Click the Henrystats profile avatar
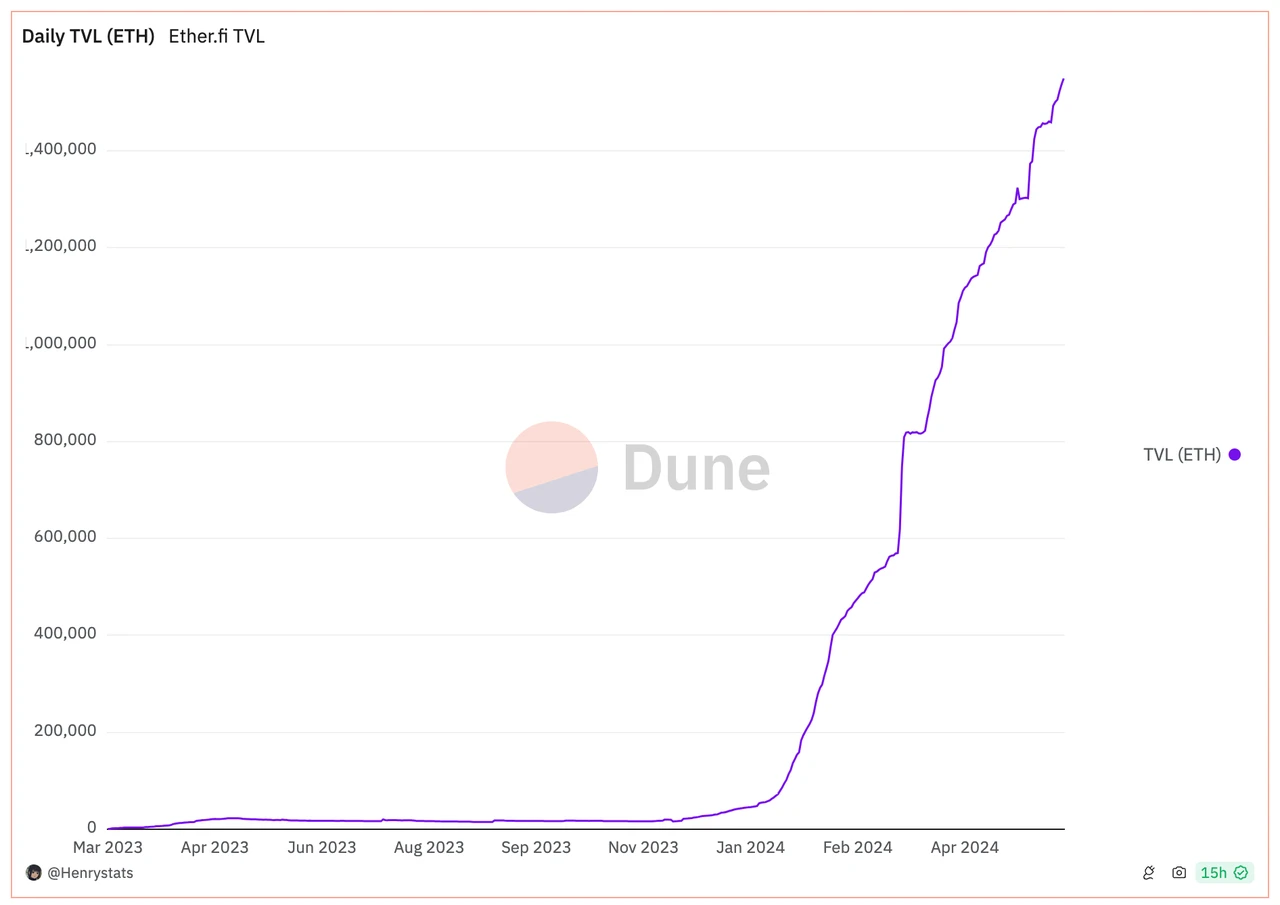1280x905 pixels. 34,873
